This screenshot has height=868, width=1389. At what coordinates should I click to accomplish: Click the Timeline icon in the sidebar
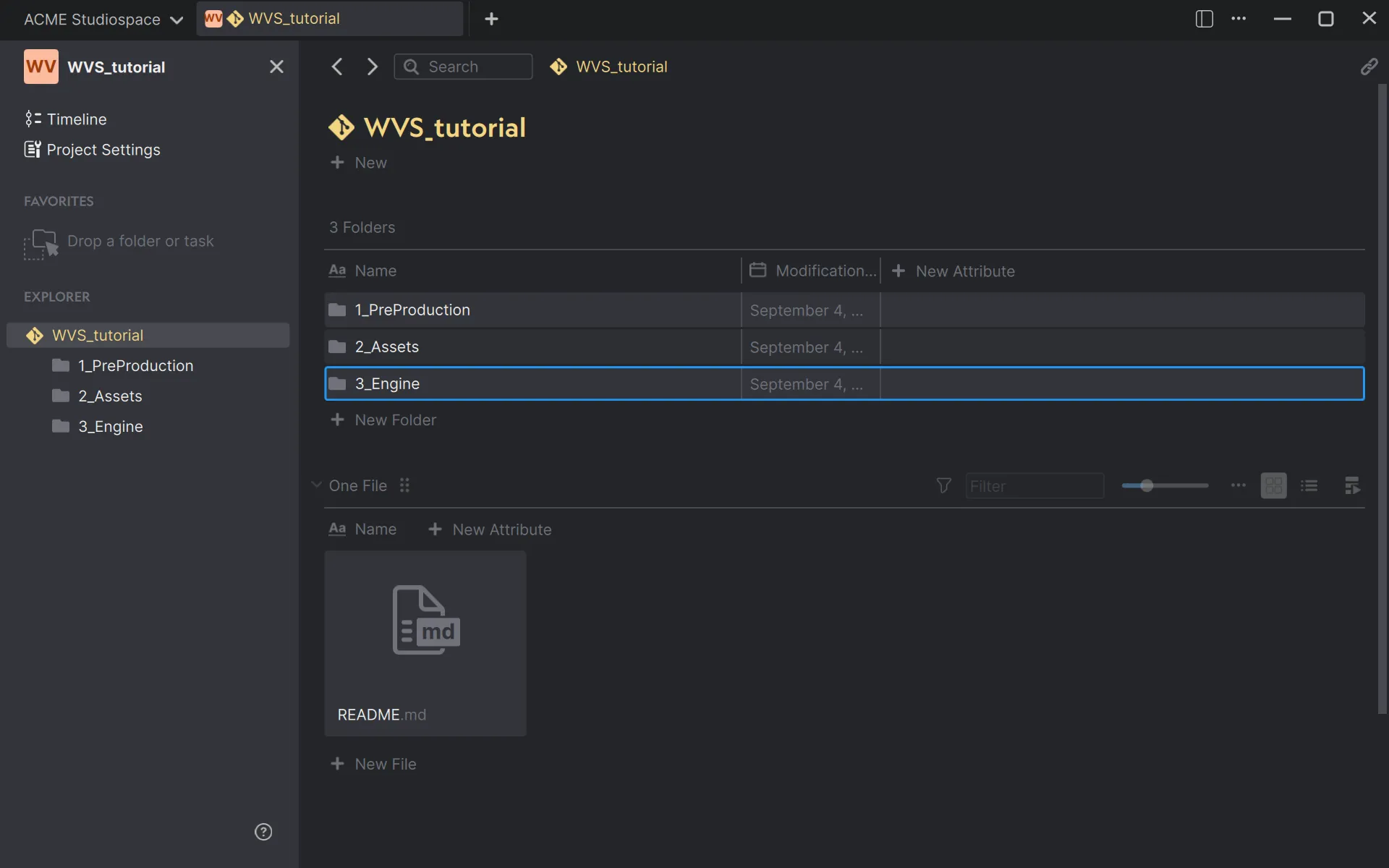tap(33, 119)
